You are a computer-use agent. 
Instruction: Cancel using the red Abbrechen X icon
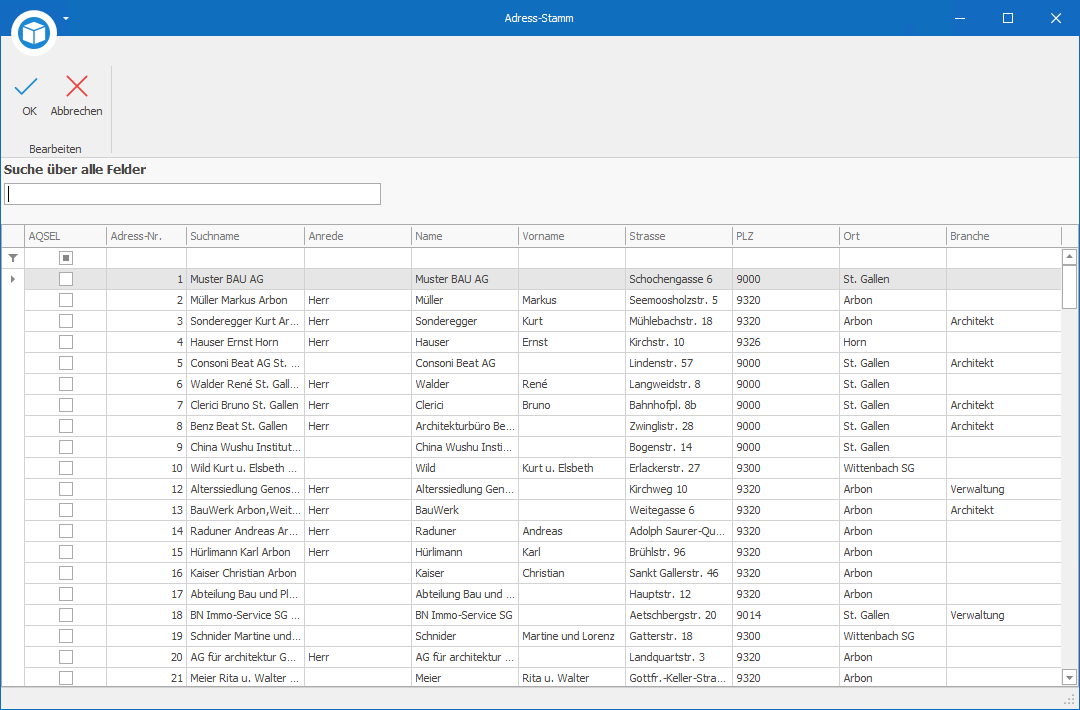76,86
